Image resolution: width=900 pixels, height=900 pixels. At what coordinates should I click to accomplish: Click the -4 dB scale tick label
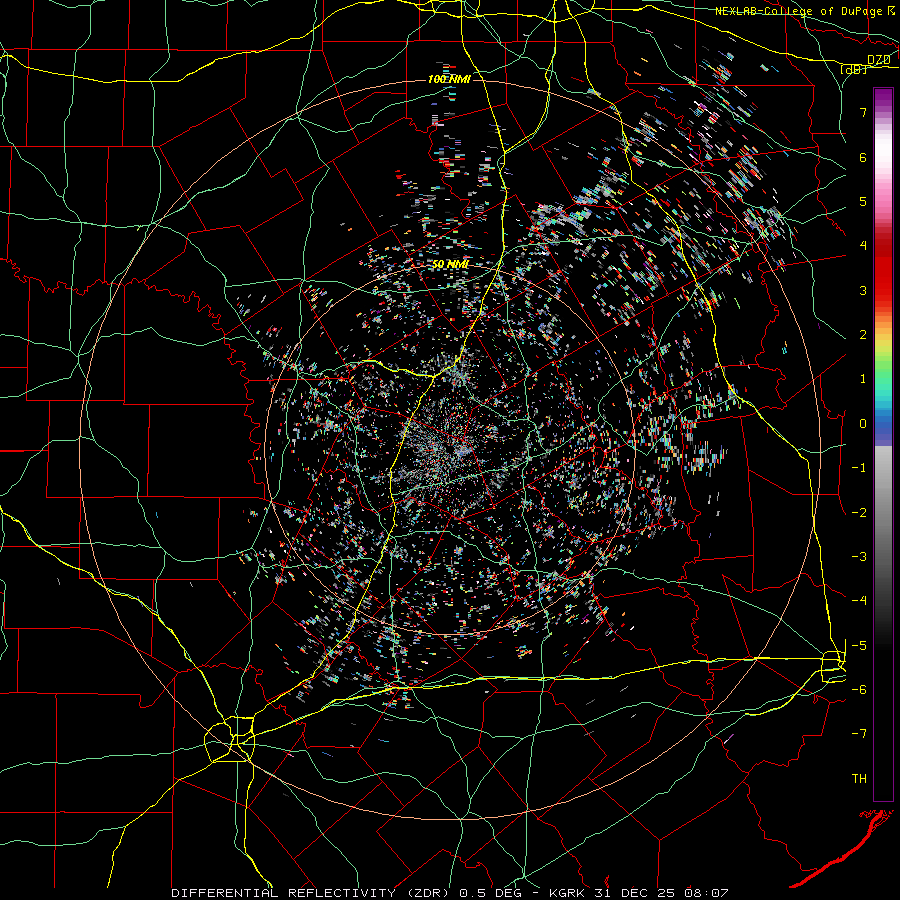859,601
